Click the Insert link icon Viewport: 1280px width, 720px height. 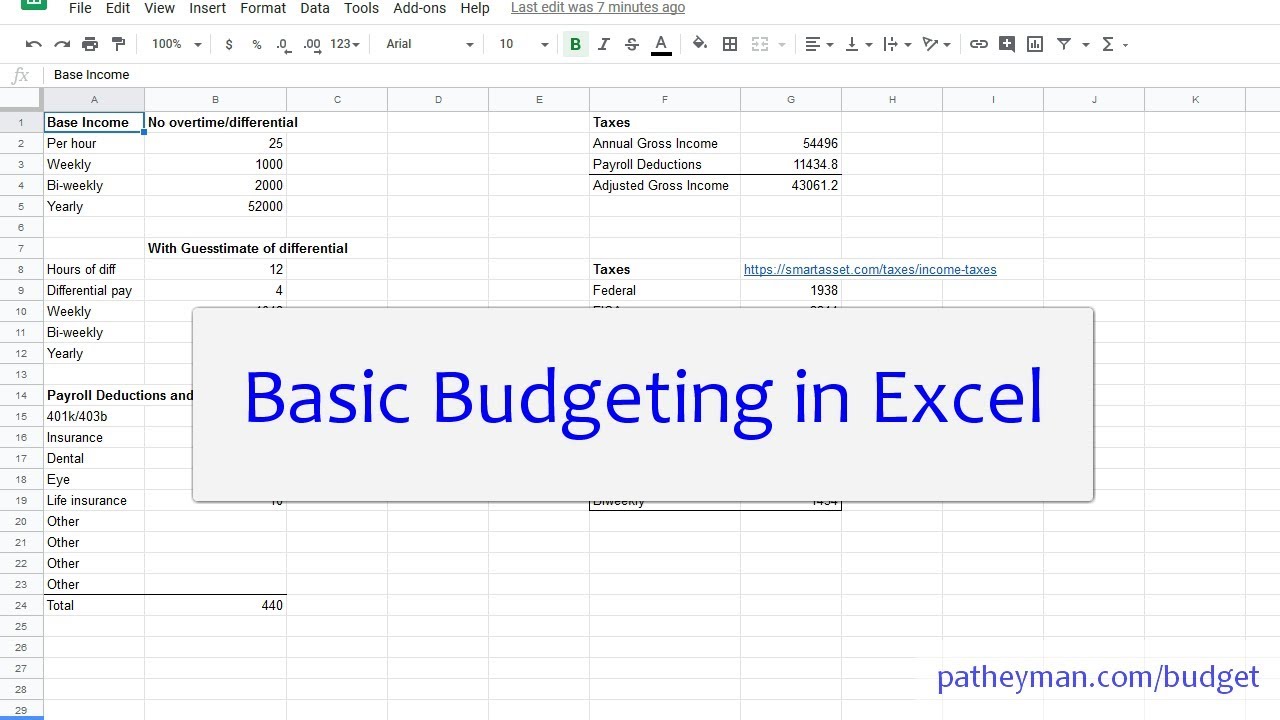click(979, 44)
